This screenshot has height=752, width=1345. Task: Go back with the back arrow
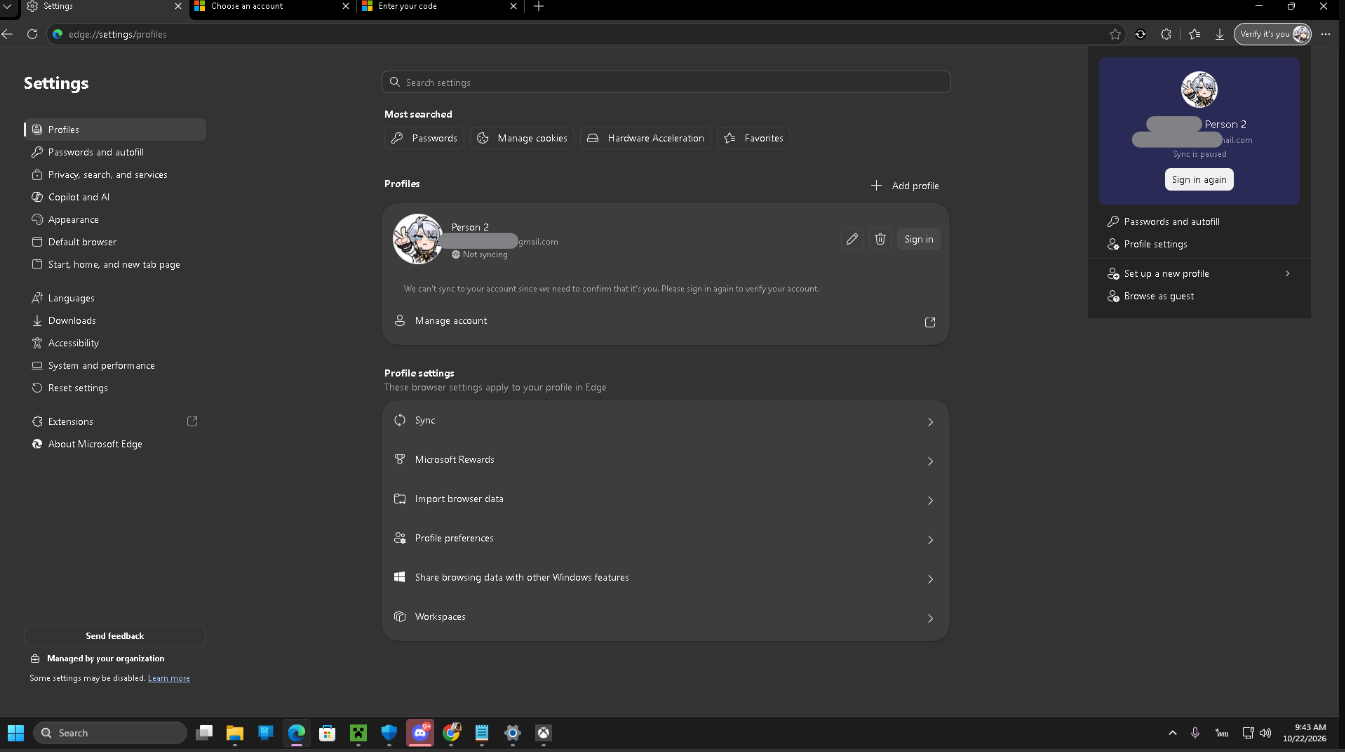coord(8,34)
